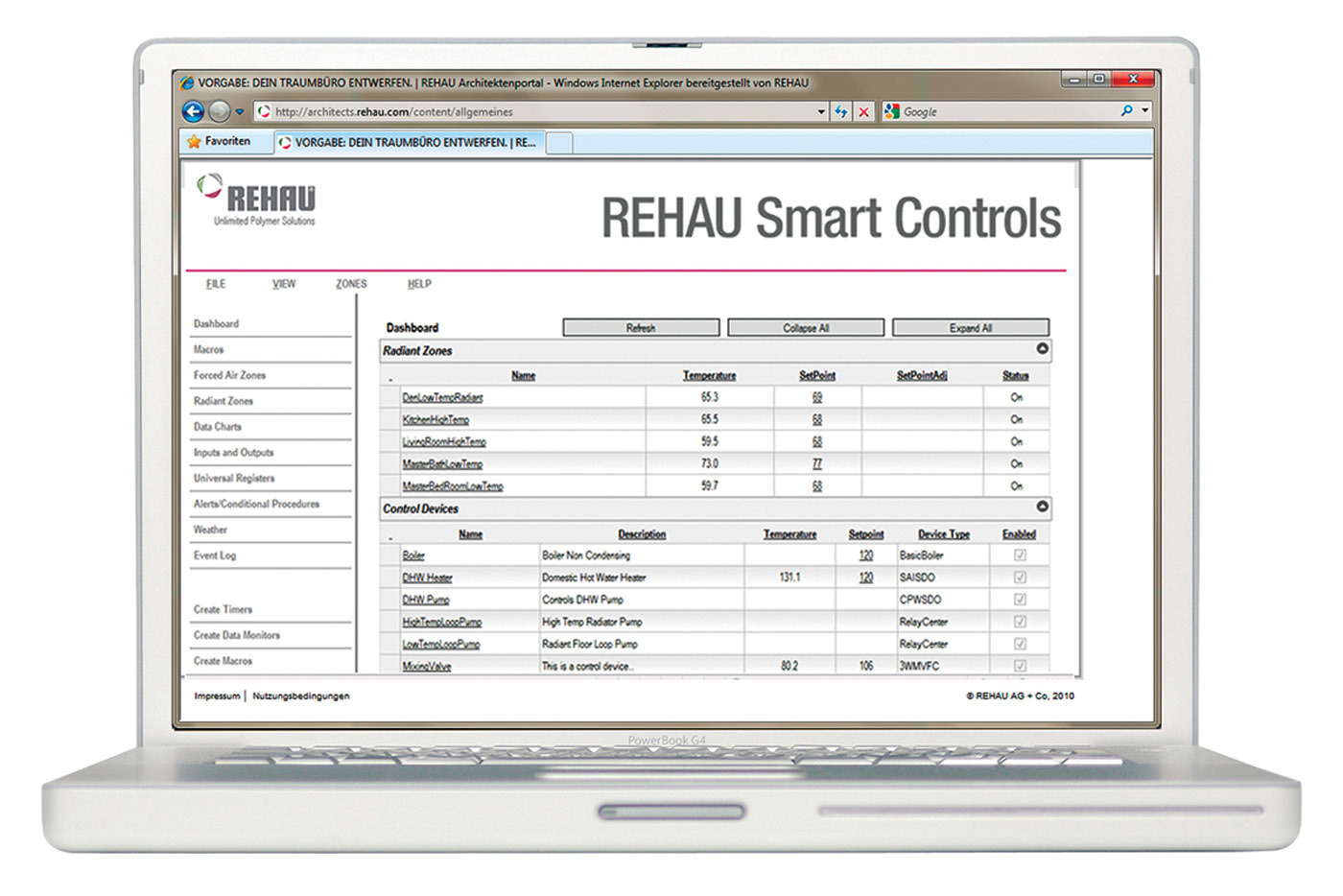Open the DHW Pump device link
Image resolution: width=1343 pixels, height=896 pixels.
tap(426, 601)
